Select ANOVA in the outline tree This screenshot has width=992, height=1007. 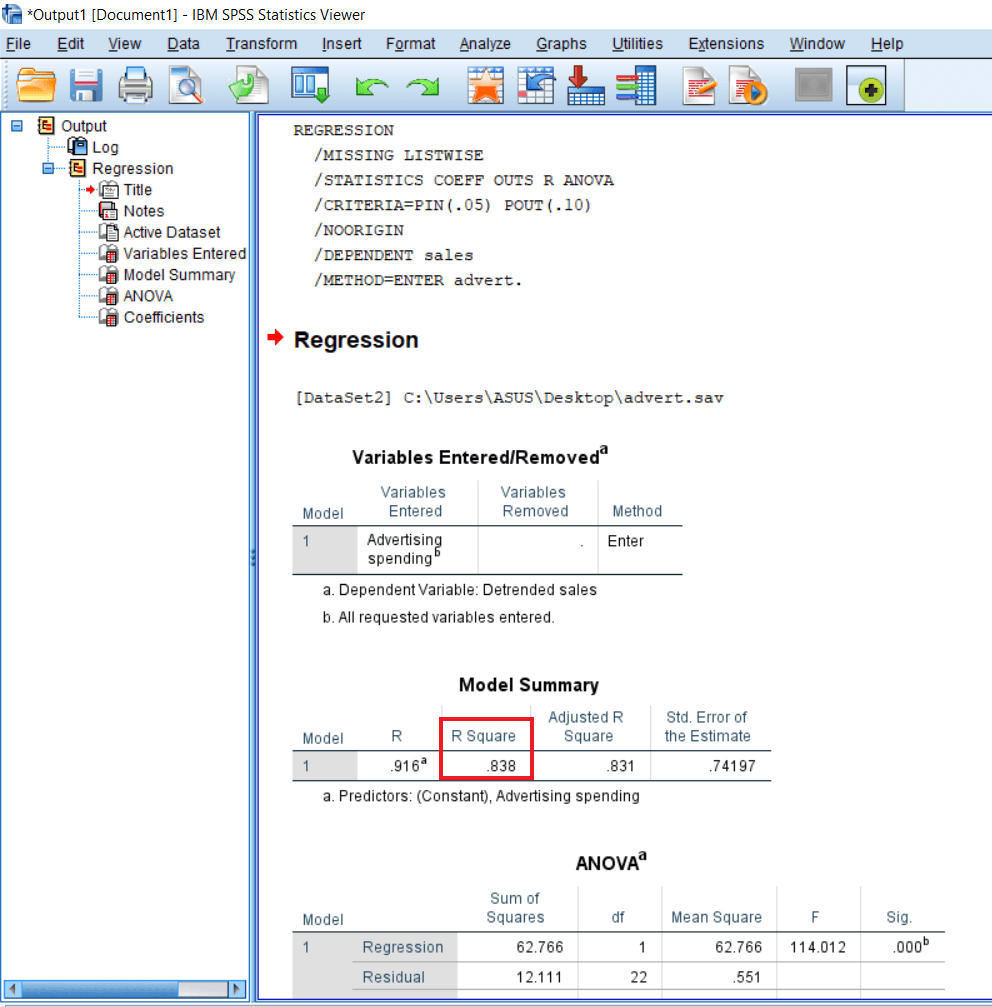tap(148, 296)
